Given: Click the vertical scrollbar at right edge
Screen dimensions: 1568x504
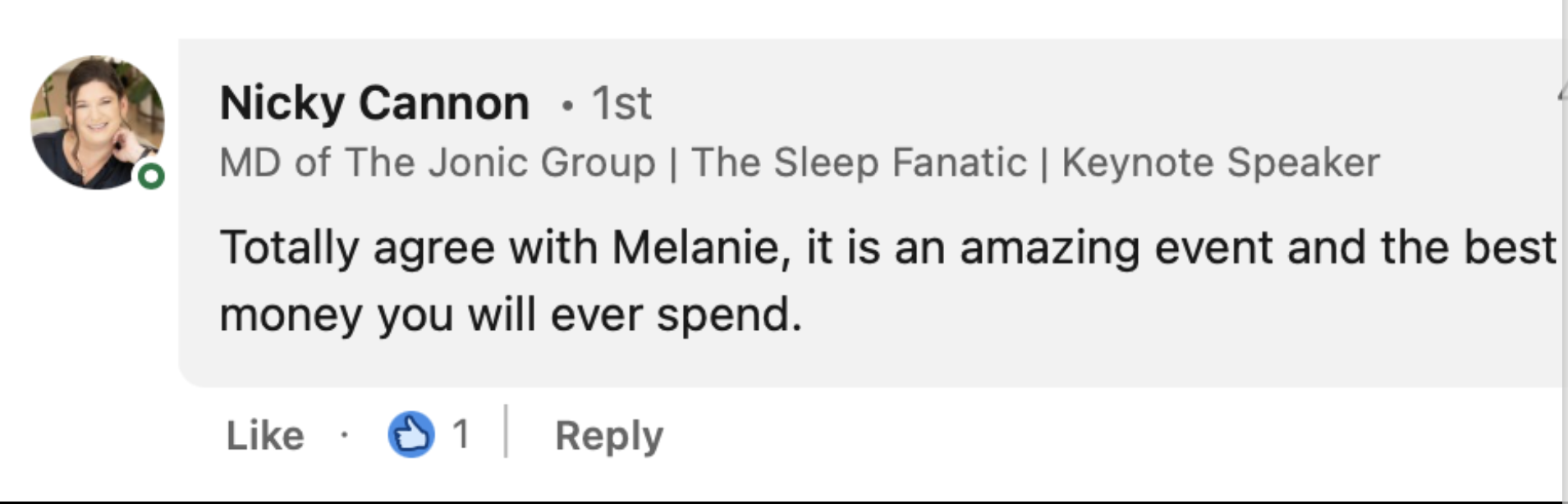Looking at the screenshot, I should [x=1565, y=246].
